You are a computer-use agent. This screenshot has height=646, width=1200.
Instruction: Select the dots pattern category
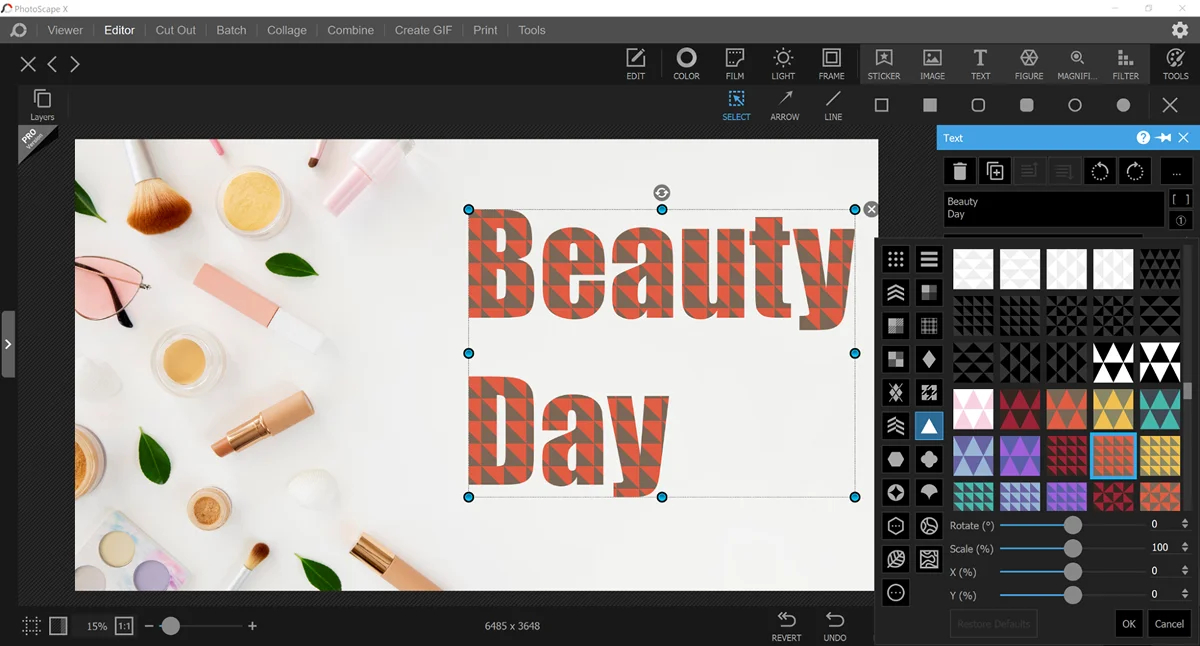point(896,260)
